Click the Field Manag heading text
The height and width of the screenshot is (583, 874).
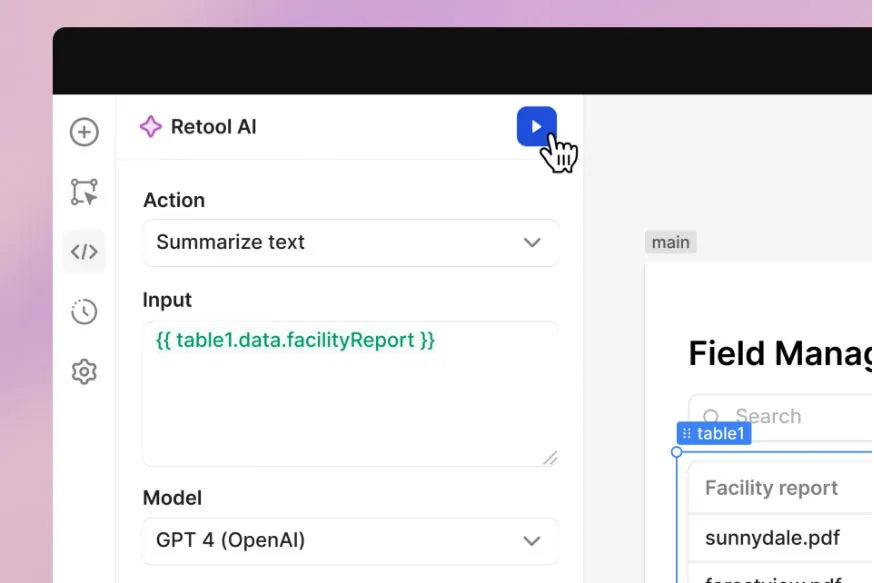click(x=780, y=353)
